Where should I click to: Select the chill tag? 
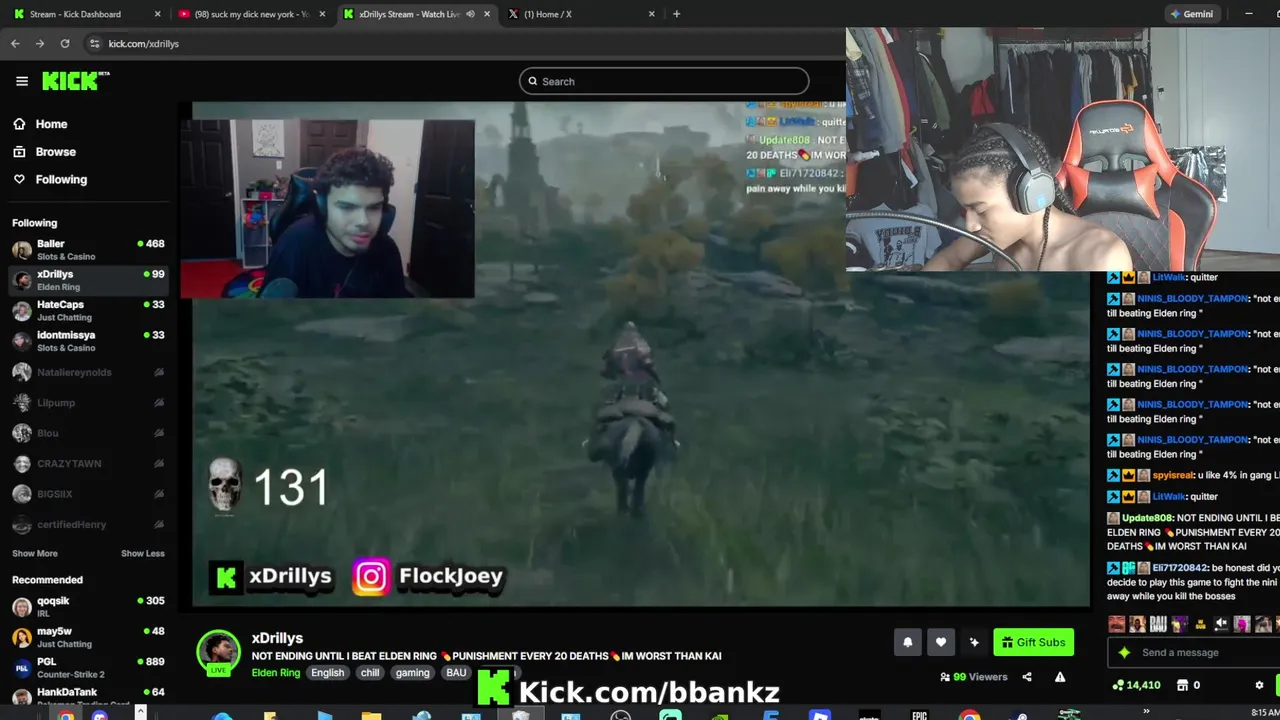pyautogui.click(x=370, y=673)
